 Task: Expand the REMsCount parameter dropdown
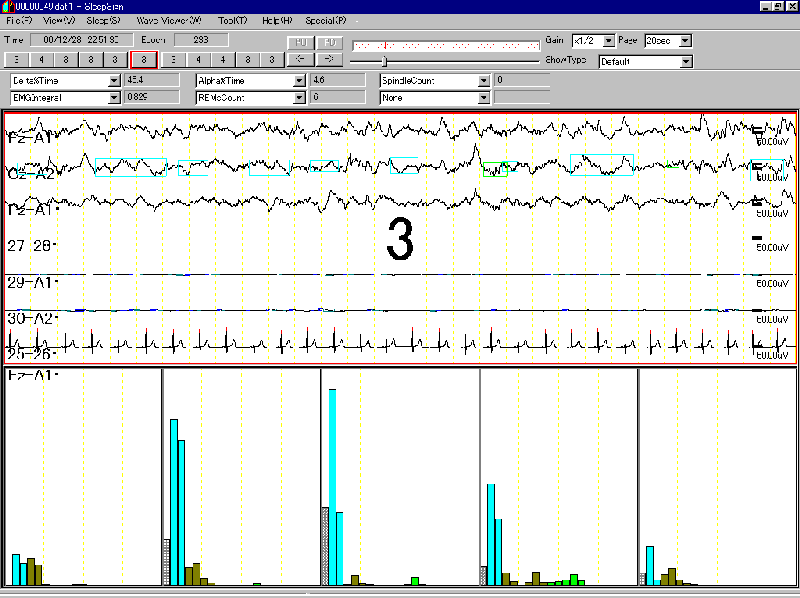click(x=299, y=97)
